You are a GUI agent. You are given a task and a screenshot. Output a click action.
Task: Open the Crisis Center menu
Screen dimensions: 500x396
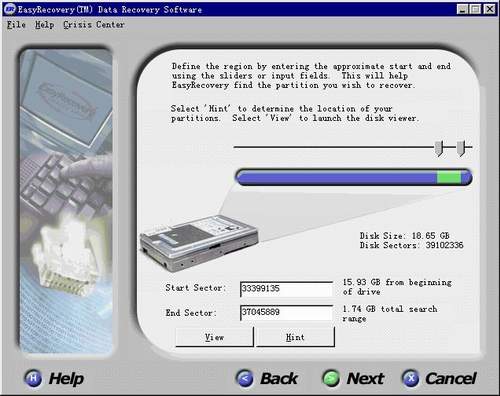(94, 25)
